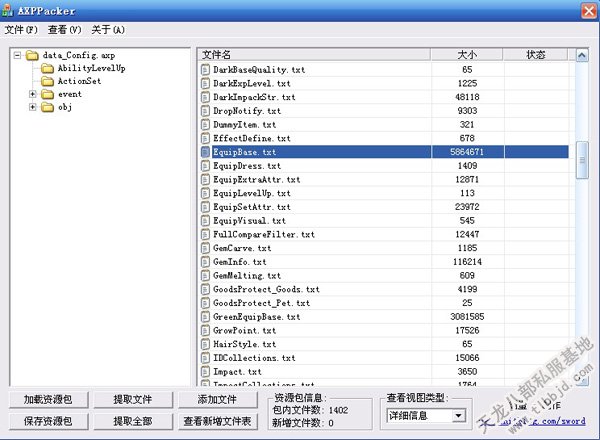Open the 文件(F) menu

click(x=21, y=30)
